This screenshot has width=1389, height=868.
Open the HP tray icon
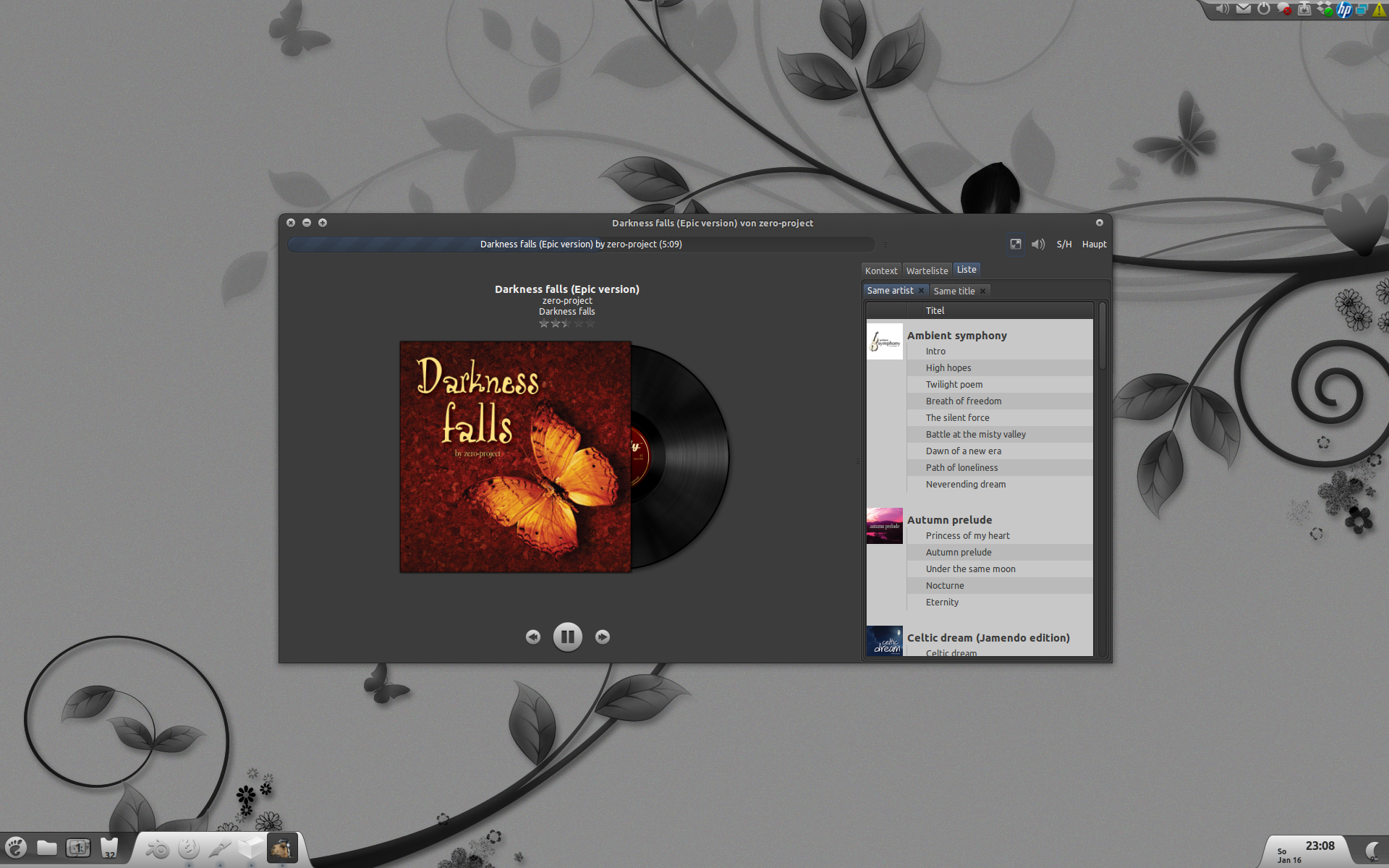[1344, 9]
